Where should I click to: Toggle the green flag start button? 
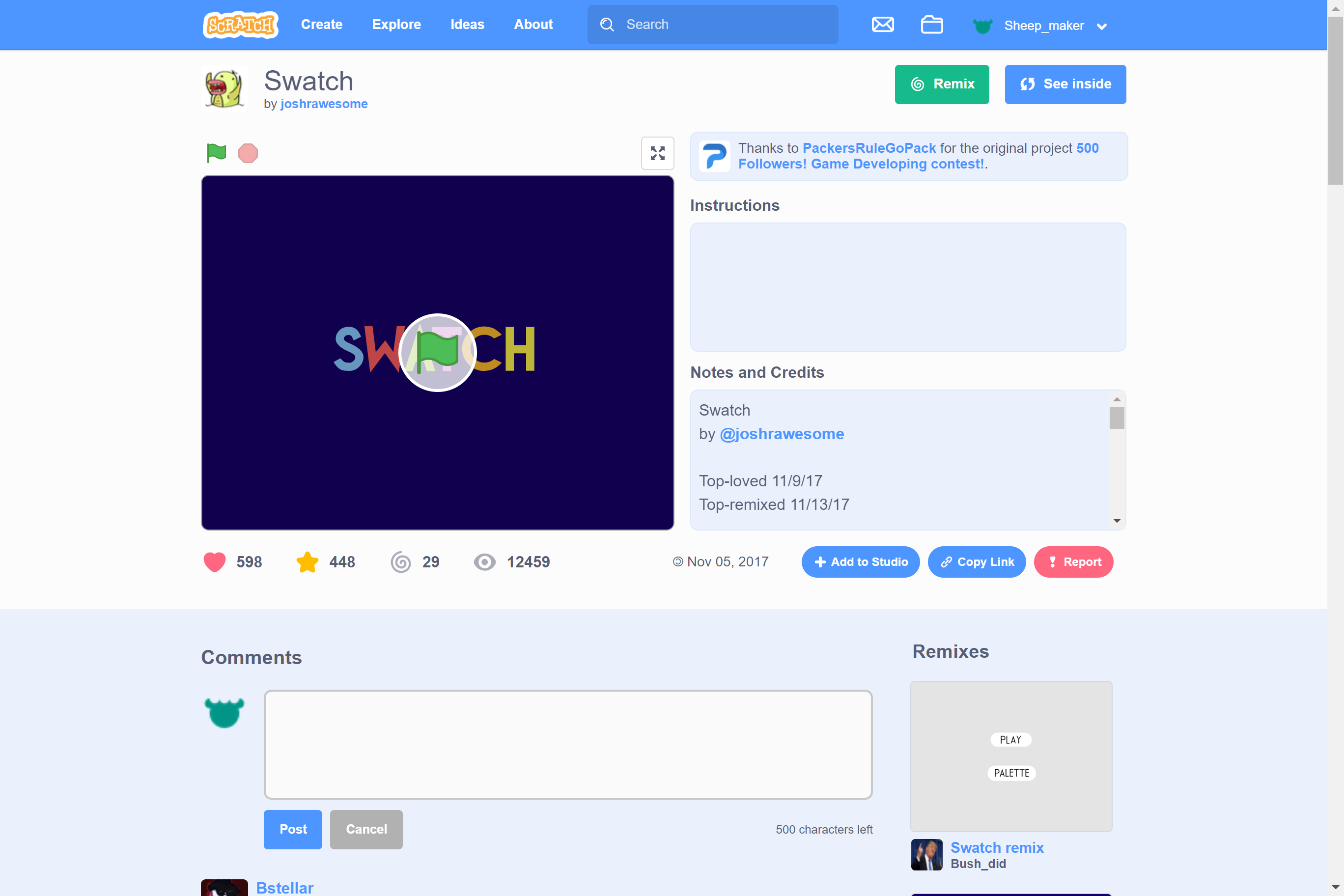click(x=218, y=152)
